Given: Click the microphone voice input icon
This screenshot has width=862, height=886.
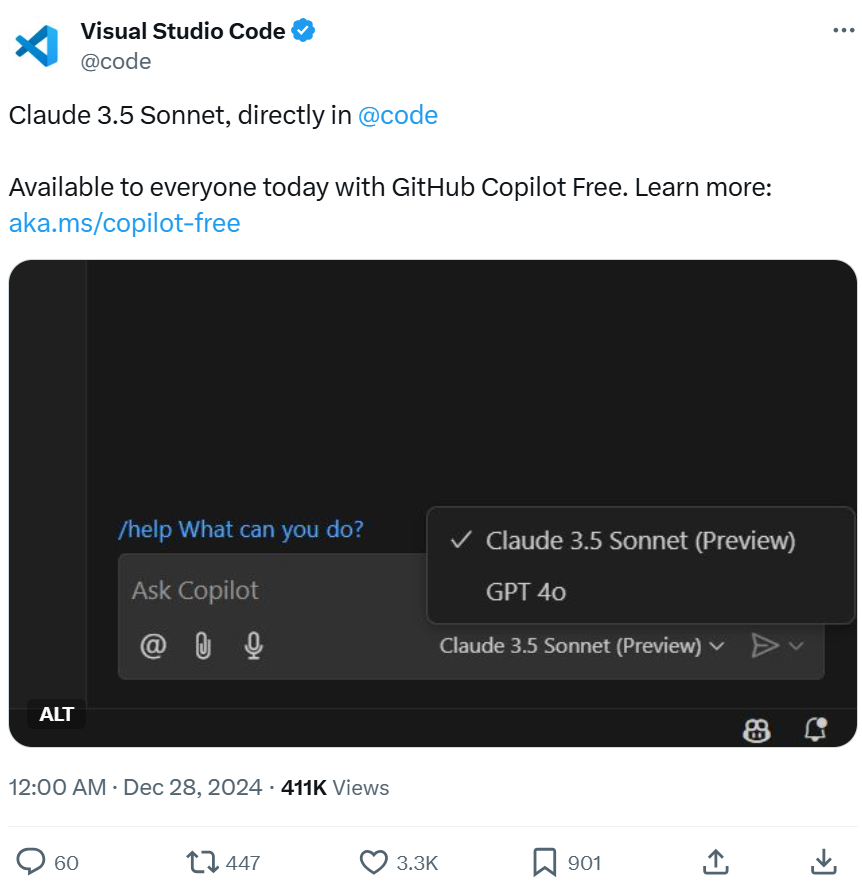Looking at the screenshot, I should (253, 645).
